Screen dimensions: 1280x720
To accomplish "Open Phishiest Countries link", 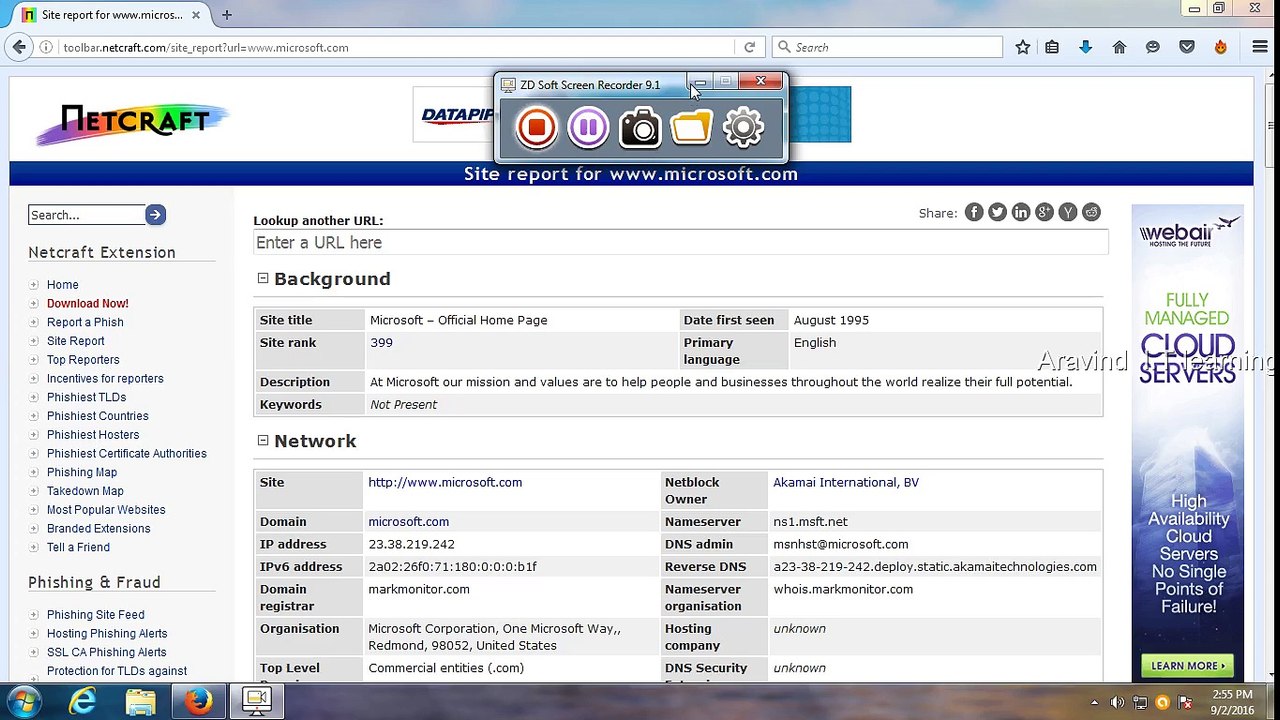I will pyautogui.click(x=97, y=416).
